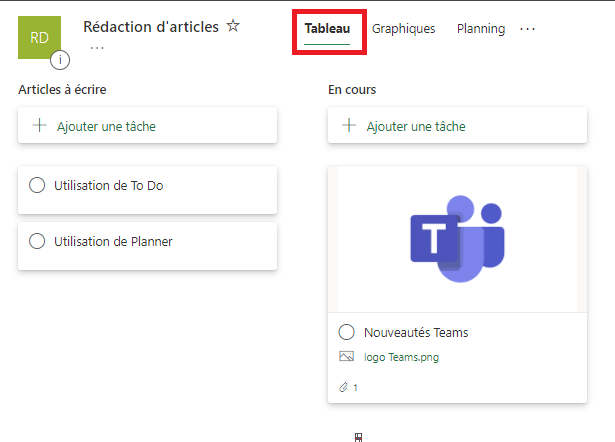Image resolution: width=615 pixels, height=442 pixels.
Task: Open more views ellipsis next to Planning
Action: [x=528, y=29]
